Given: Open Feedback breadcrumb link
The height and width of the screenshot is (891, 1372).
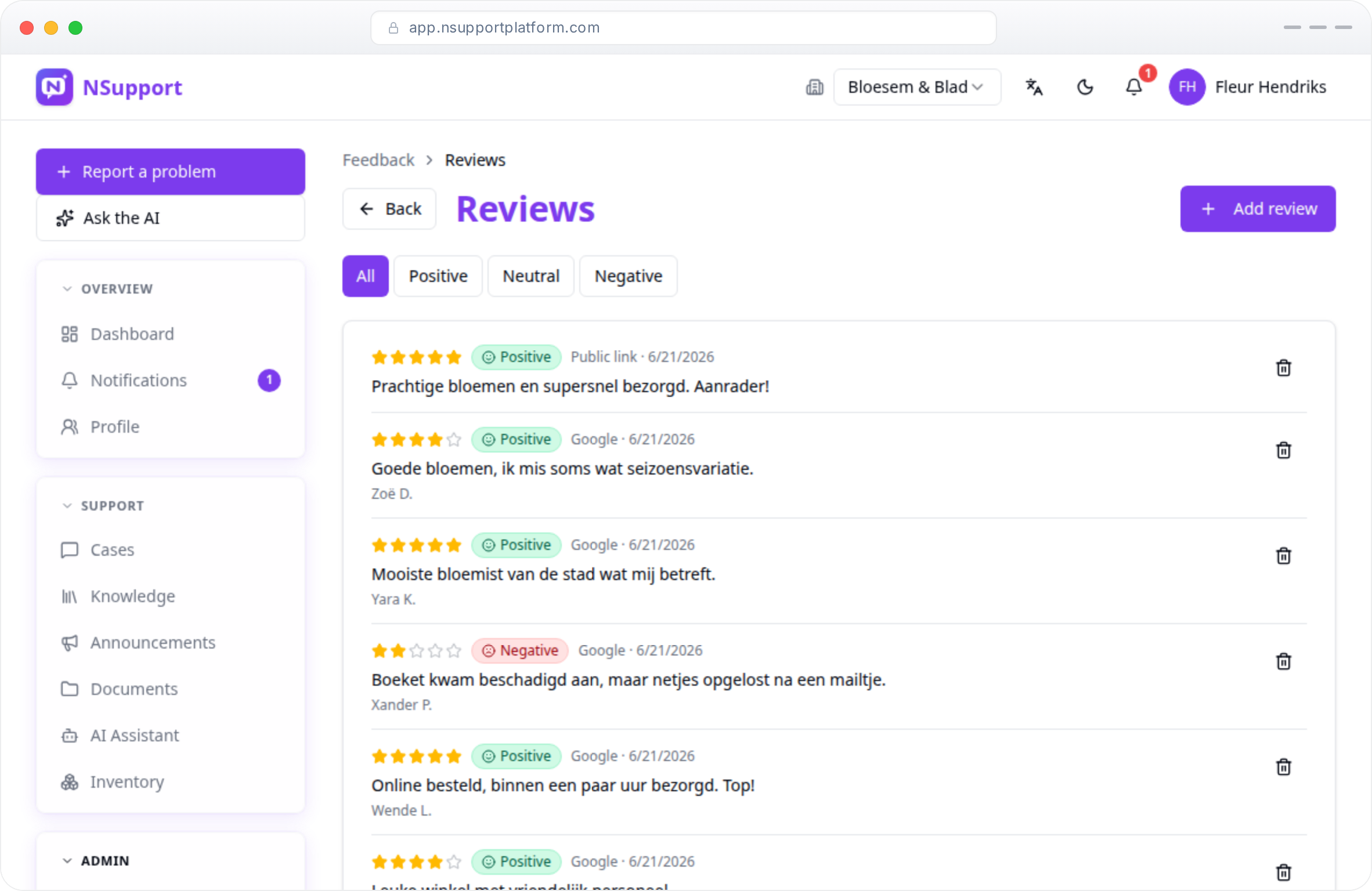Looking at the screenshot, I should (x=378, y=160).
